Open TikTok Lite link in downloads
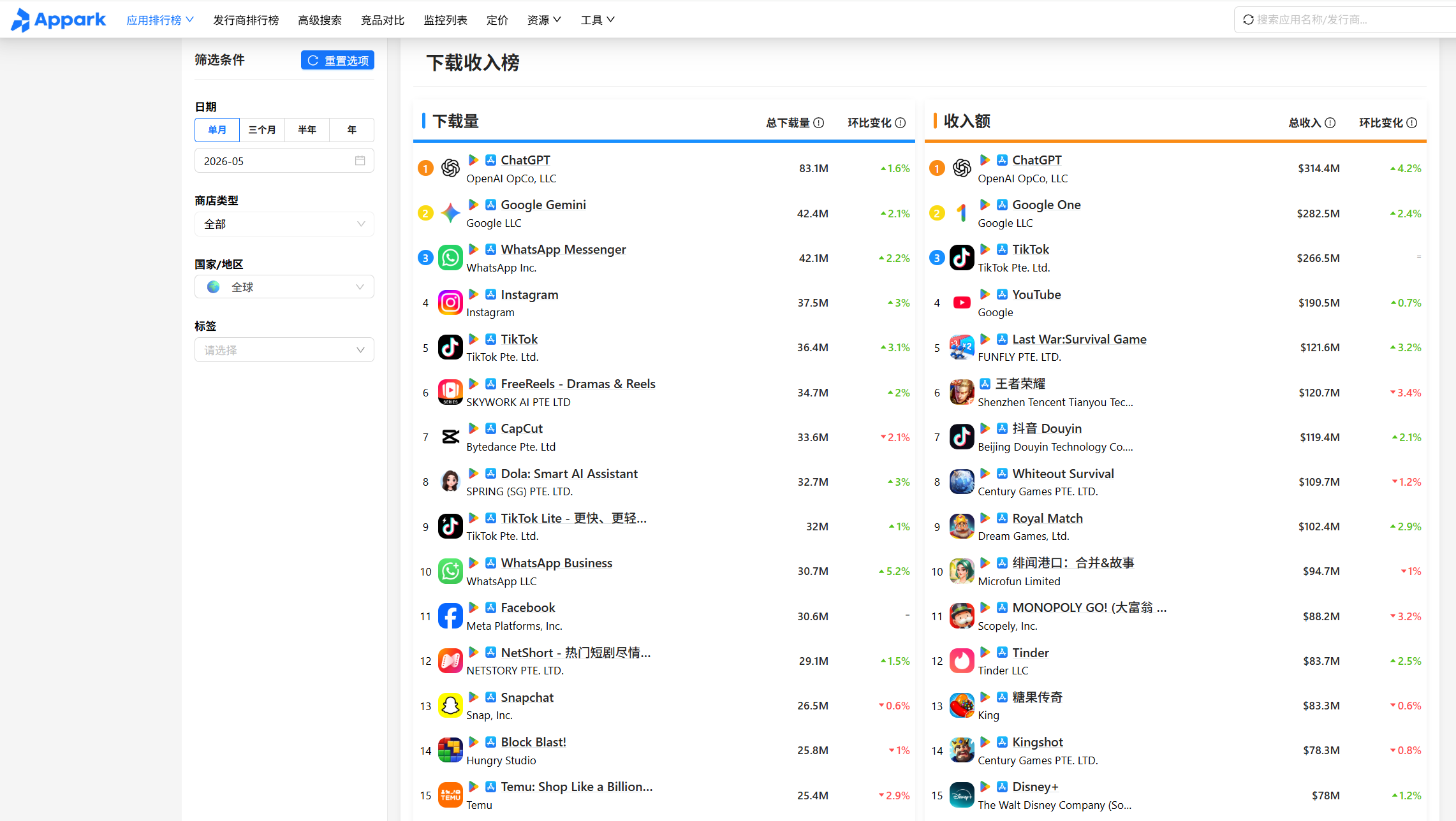Screen dimensions: 1456x821 coord(574,518)
